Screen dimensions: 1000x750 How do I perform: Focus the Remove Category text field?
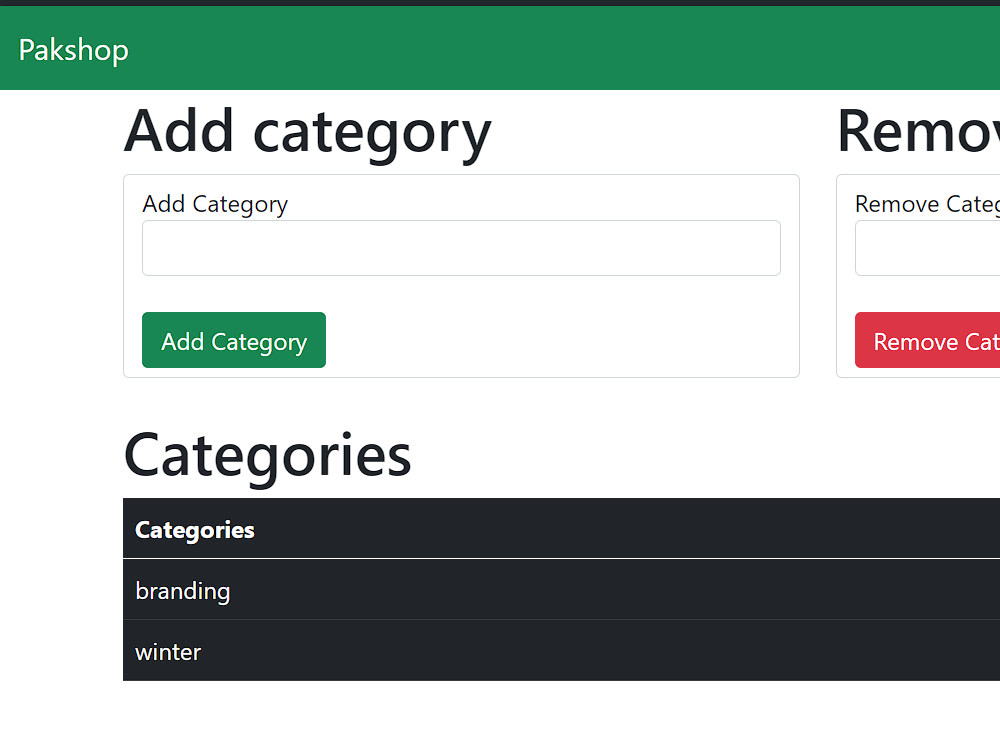point(928,248)
